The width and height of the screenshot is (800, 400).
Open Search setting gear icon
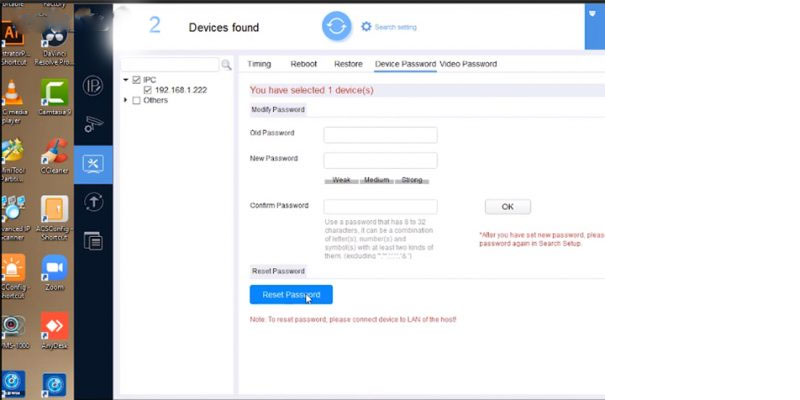(x=366, y=27)
